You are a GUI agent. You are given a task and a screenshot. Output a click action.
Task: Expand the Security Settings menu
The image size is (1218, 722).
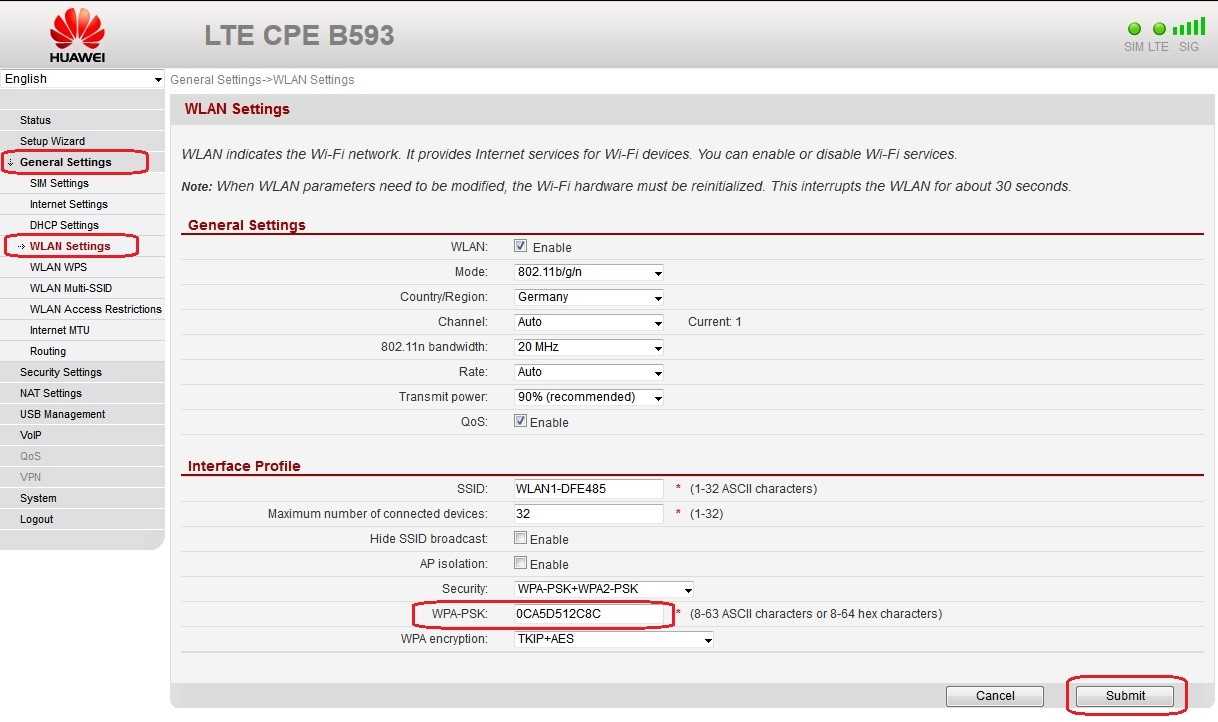(x=61, y=372)
